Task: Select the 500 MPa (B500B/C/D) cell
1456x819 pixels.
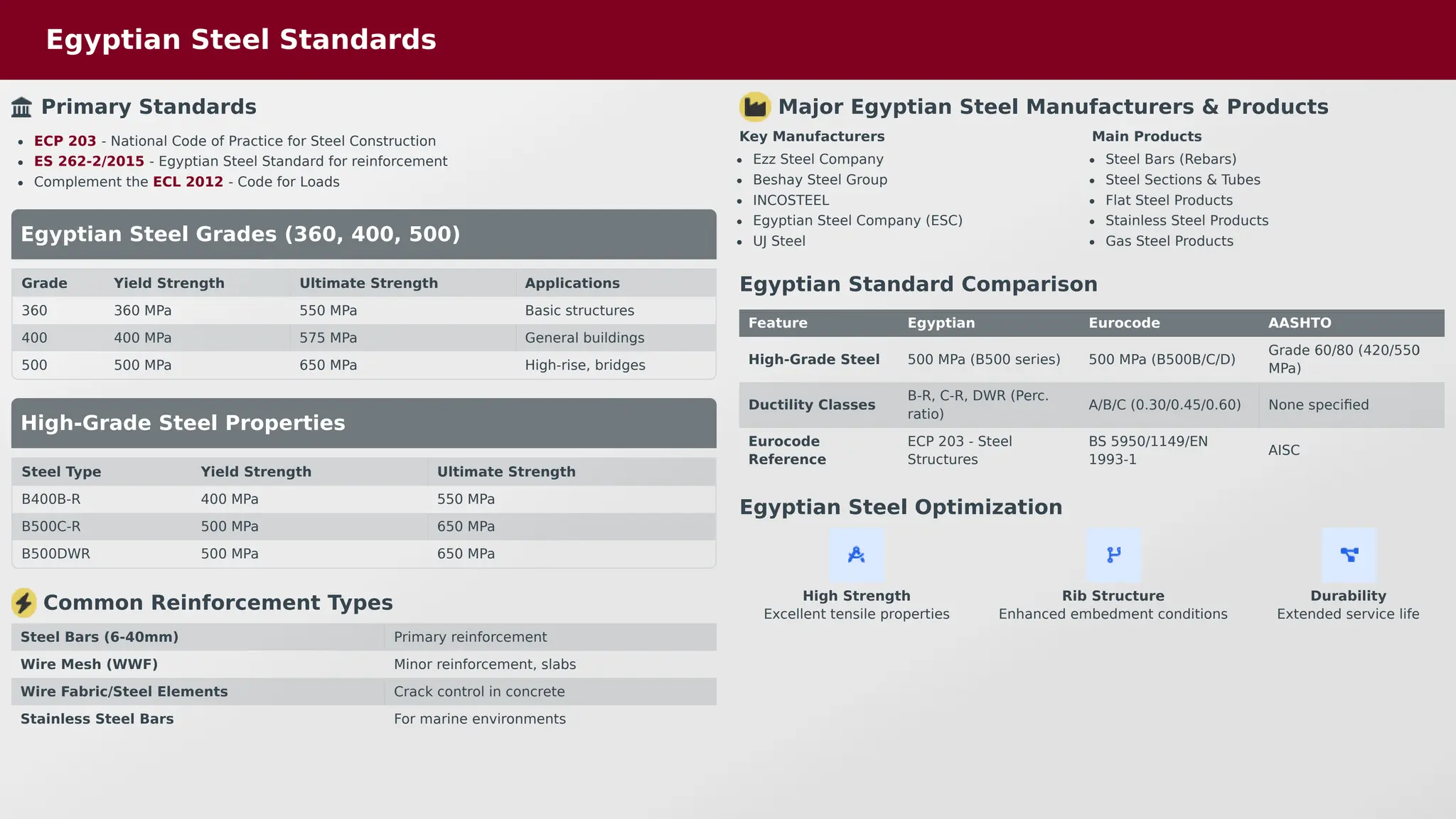Action: point(1162,360)
